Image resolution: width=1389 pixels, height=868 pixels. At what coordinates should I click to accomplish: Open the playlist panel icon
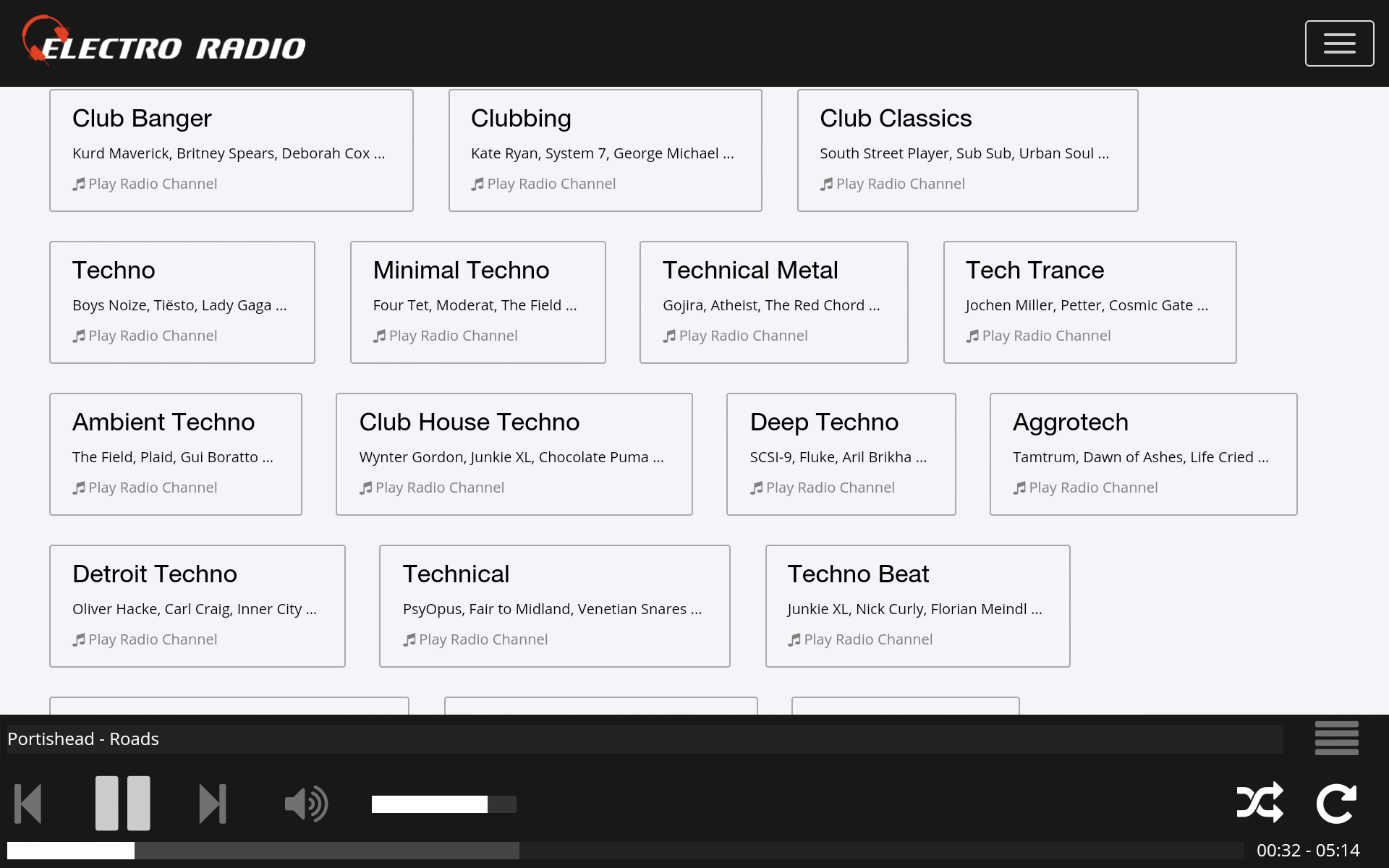click(1336, 738)
